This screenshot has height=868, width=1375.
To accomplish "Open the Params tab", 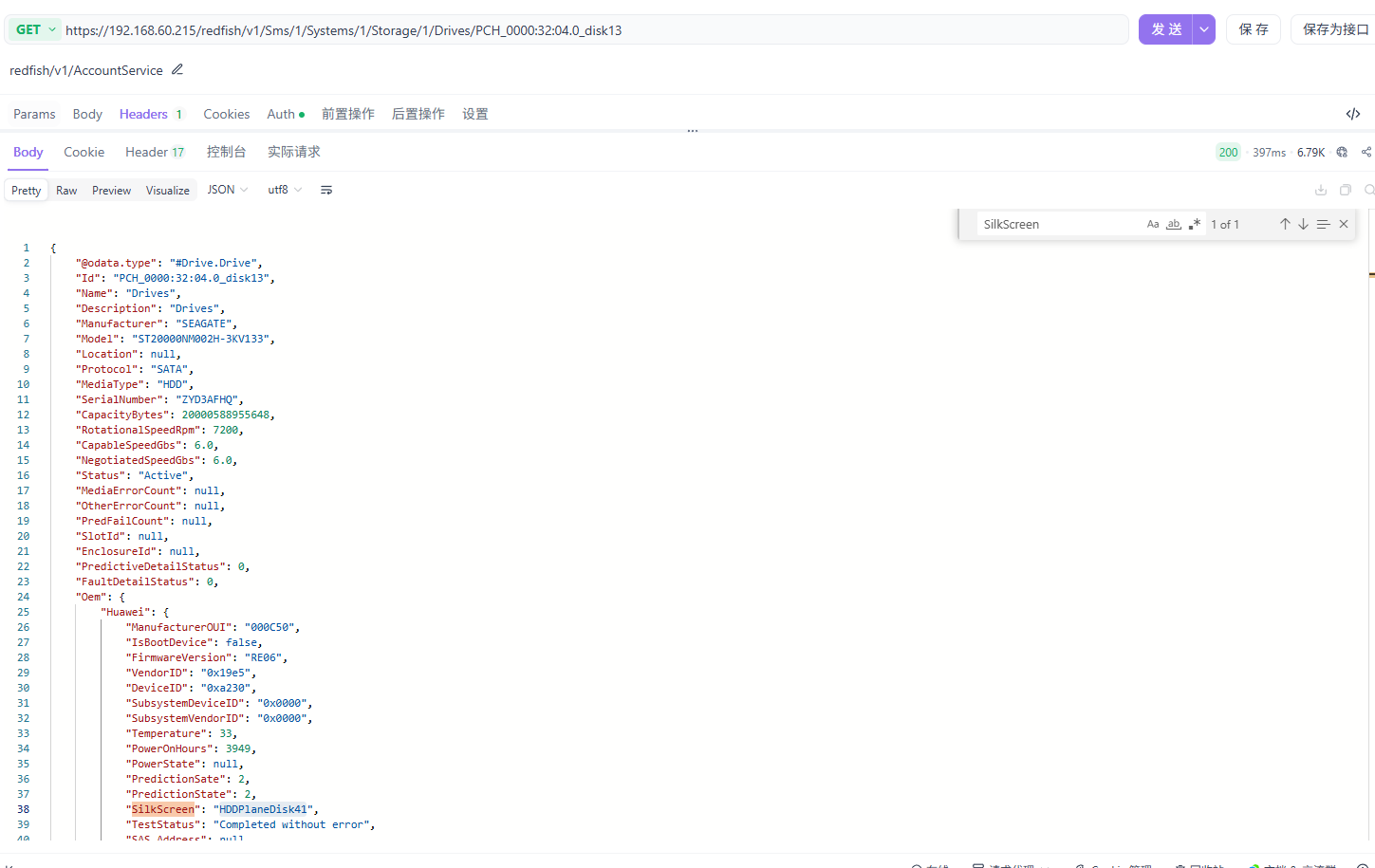I will click(34, 114).
